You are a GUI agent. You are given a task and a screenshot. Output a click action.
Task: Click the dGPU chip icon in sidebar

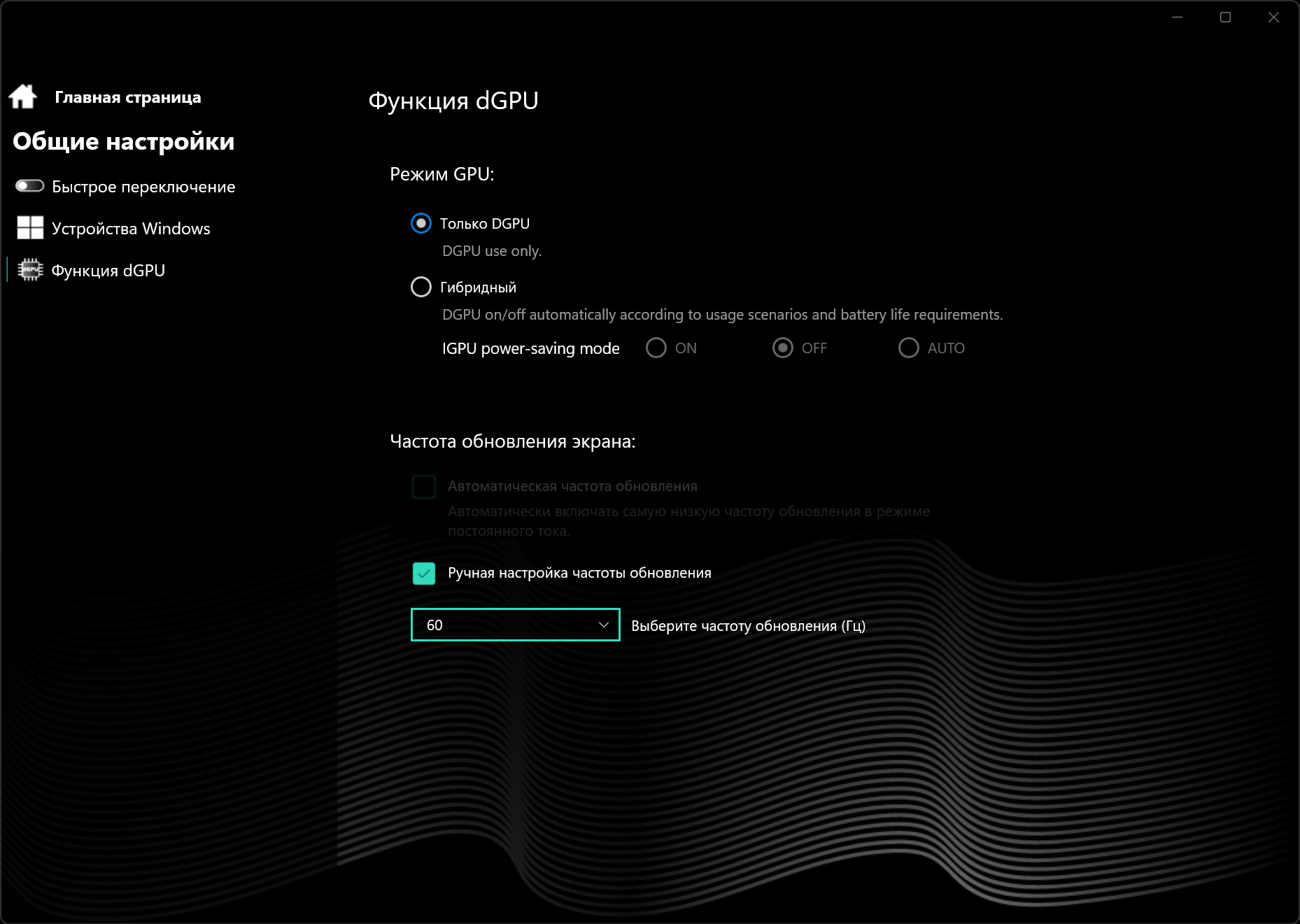coord(30,270)
